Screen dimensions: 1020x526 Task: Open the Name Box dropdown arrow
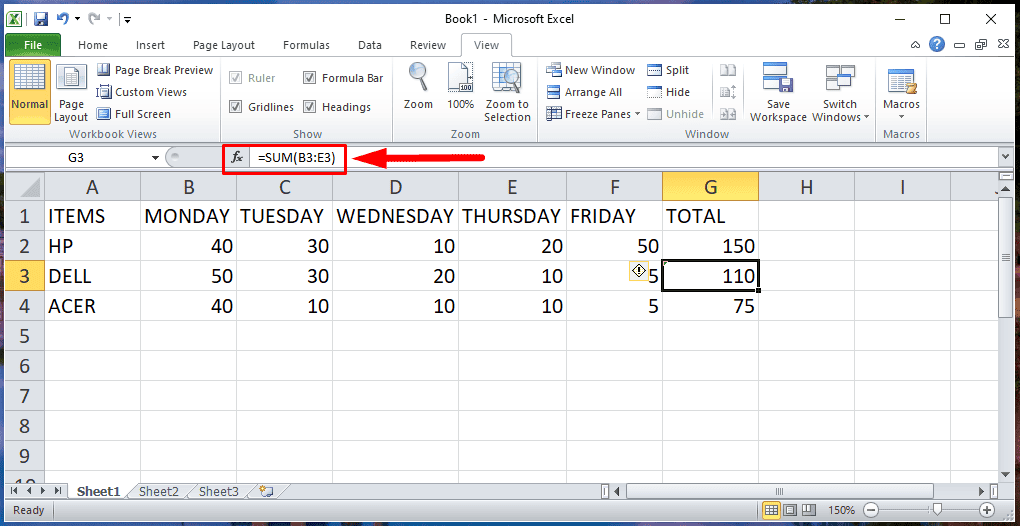point(155,158)
